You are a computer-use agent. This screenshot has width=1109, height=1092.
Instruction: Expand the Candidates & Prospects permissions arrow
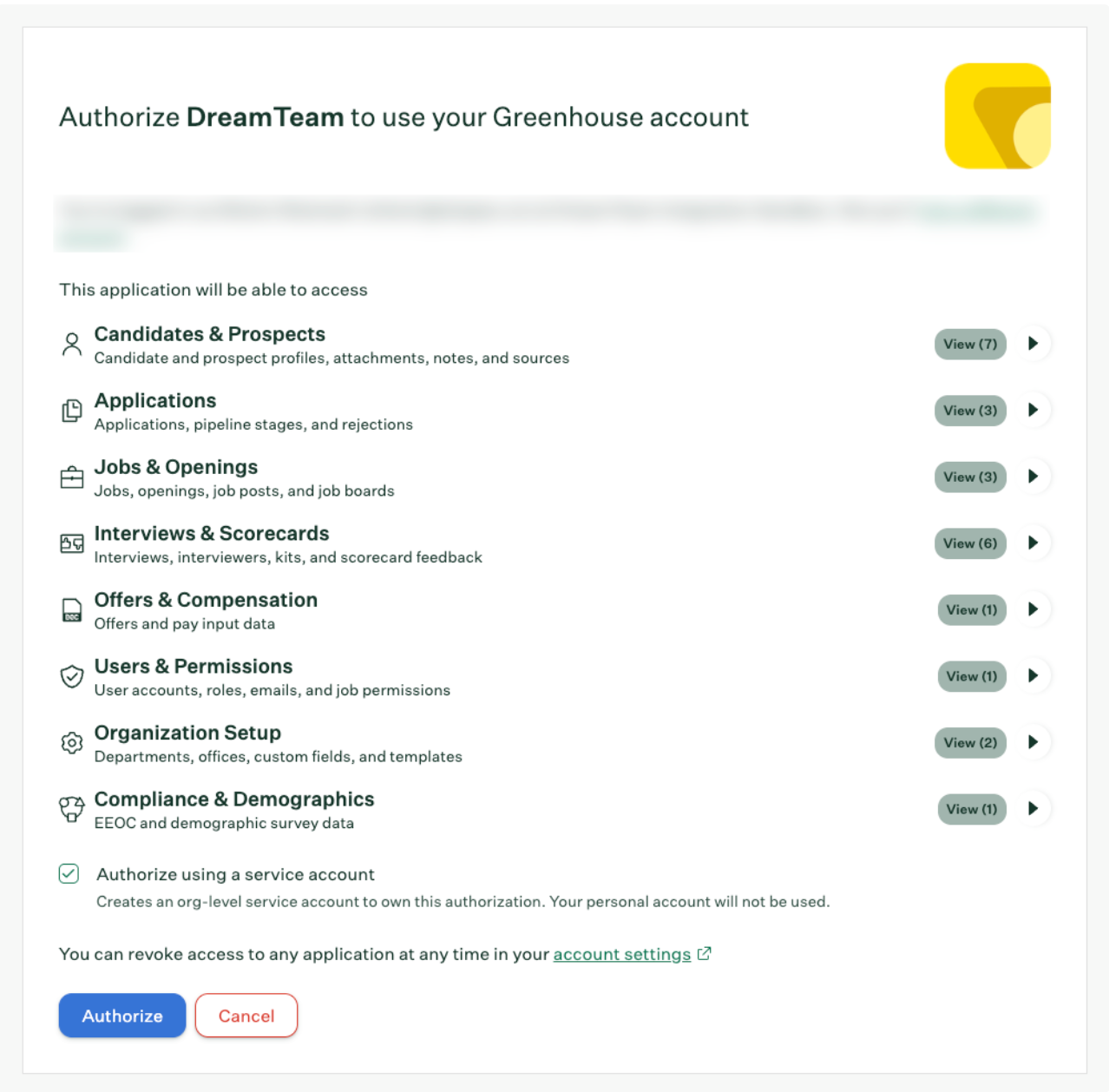pyautogui.click(x=1034, y=344)
